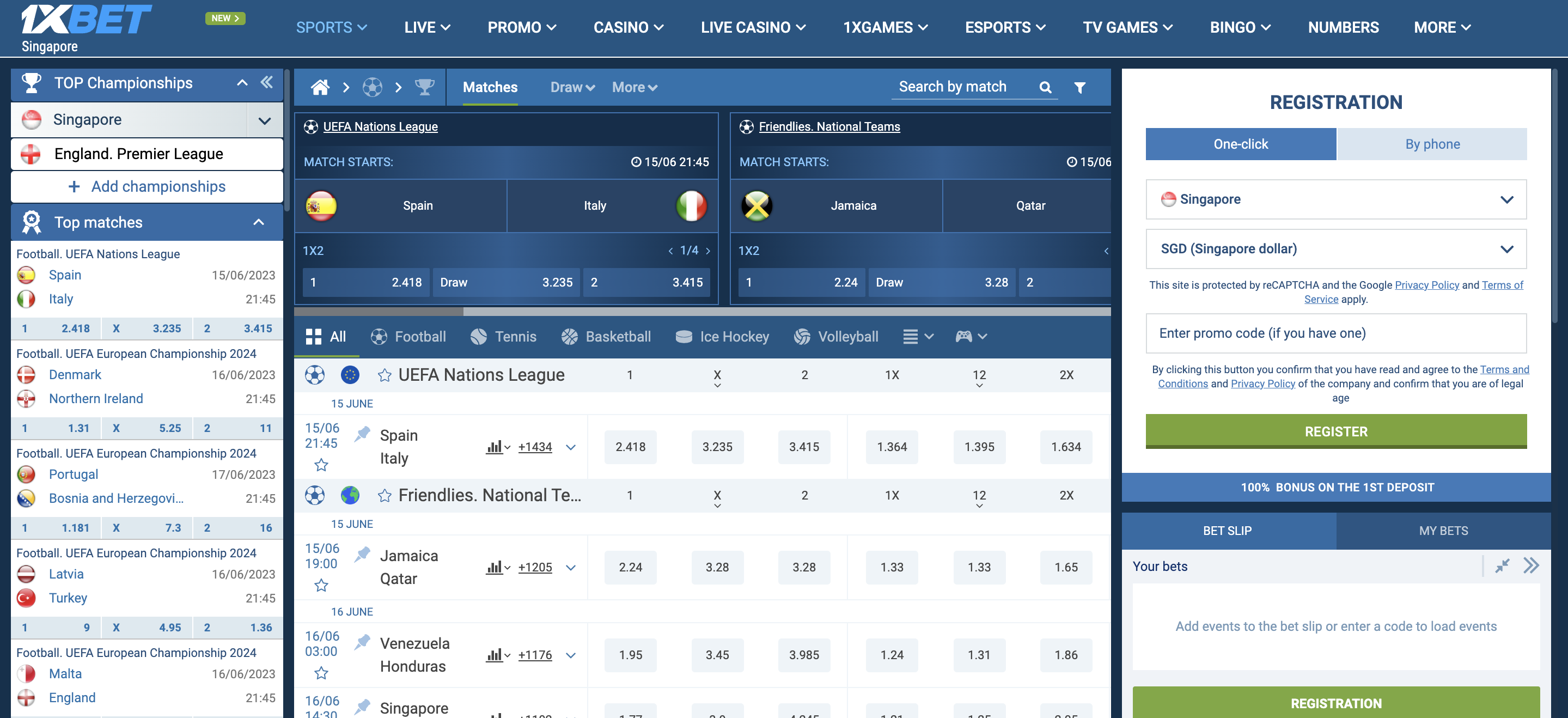Image resolution: width=1568 pixels, height=718 pixels.
Task: Expand the Singapore country dropdown in registration
Action: 1335,199
